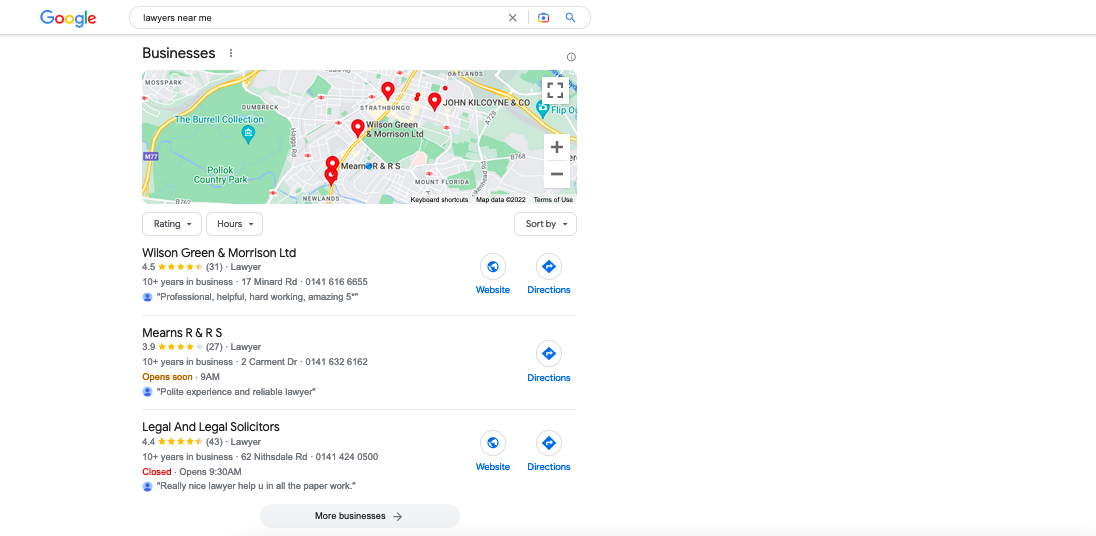Click the blue magnifier search icon
The image size is (1096, 536).
570,18
